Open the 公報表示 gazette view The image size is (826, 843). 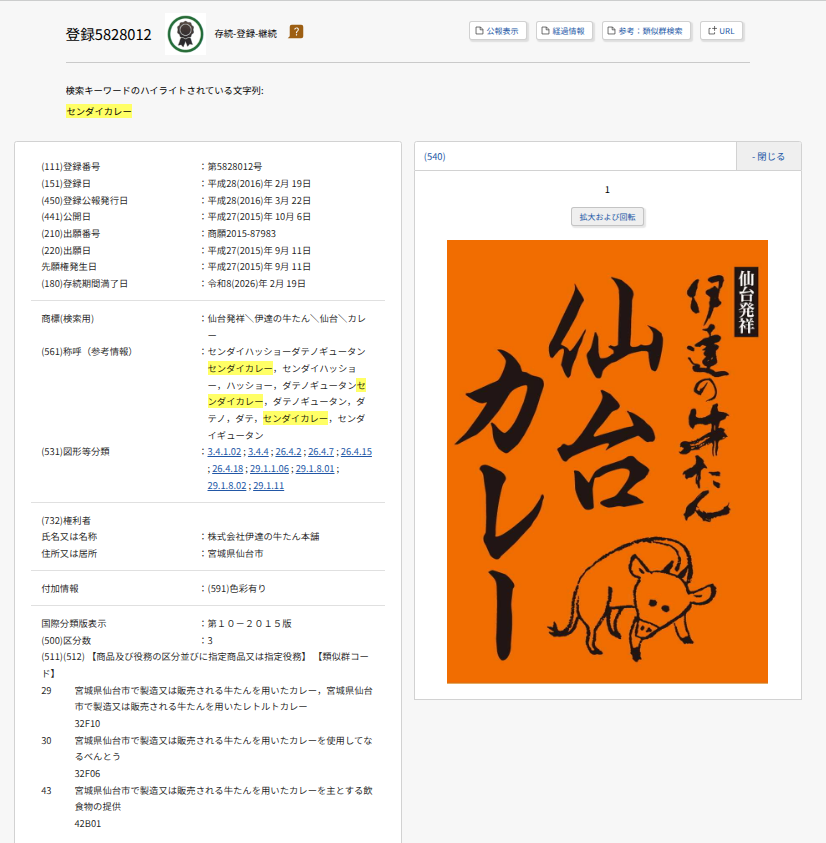tap(499, 31)
